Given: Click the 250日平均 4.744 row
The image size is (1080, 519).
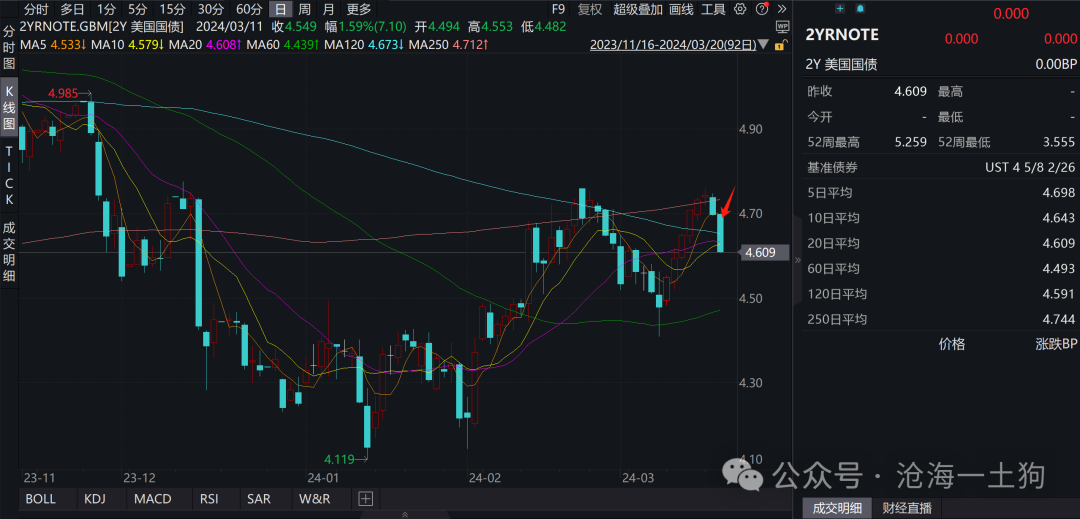Looking at the screenshot, I should 941,319.
